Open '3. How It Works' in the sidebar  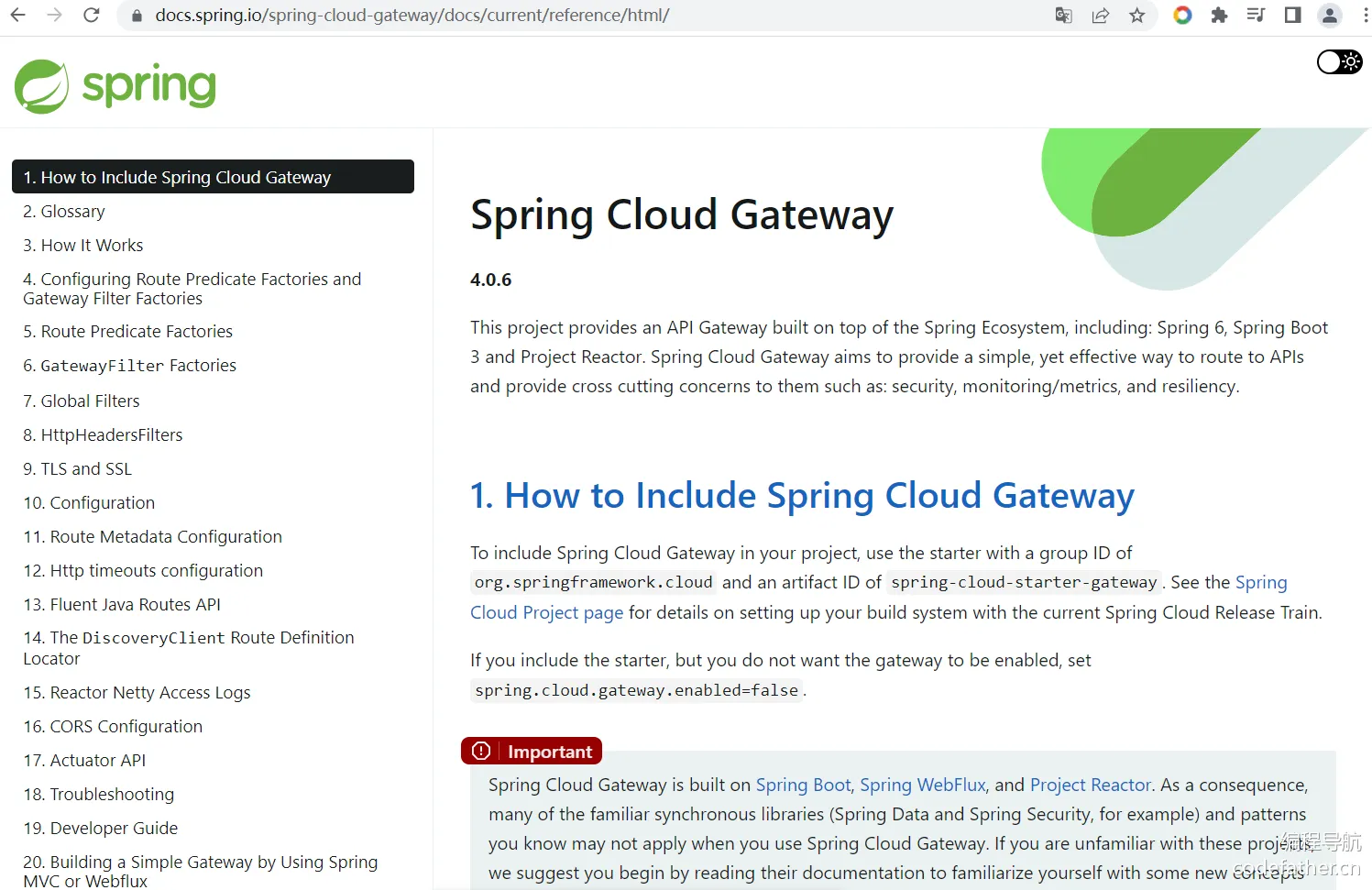[x=83, y=246]
